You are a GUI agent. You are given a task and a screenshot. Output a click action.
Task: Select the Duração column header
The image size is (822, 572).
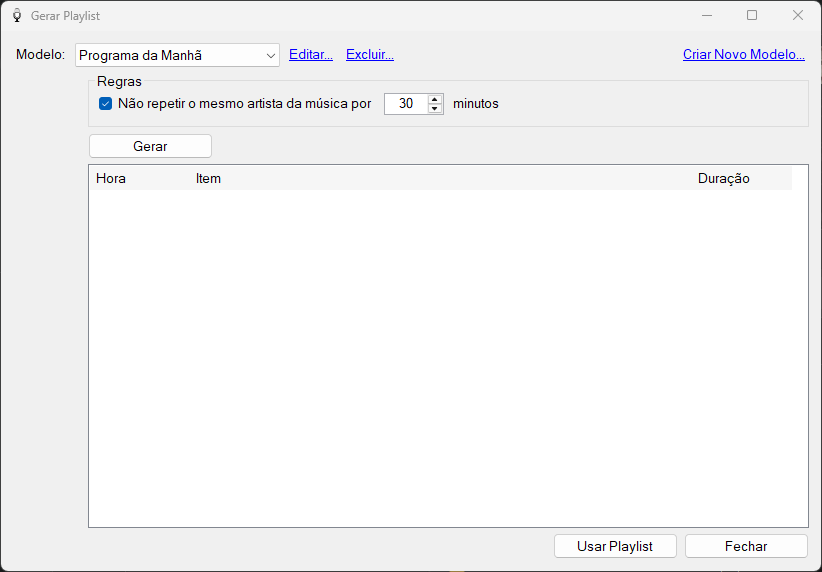tap(723, 178)
